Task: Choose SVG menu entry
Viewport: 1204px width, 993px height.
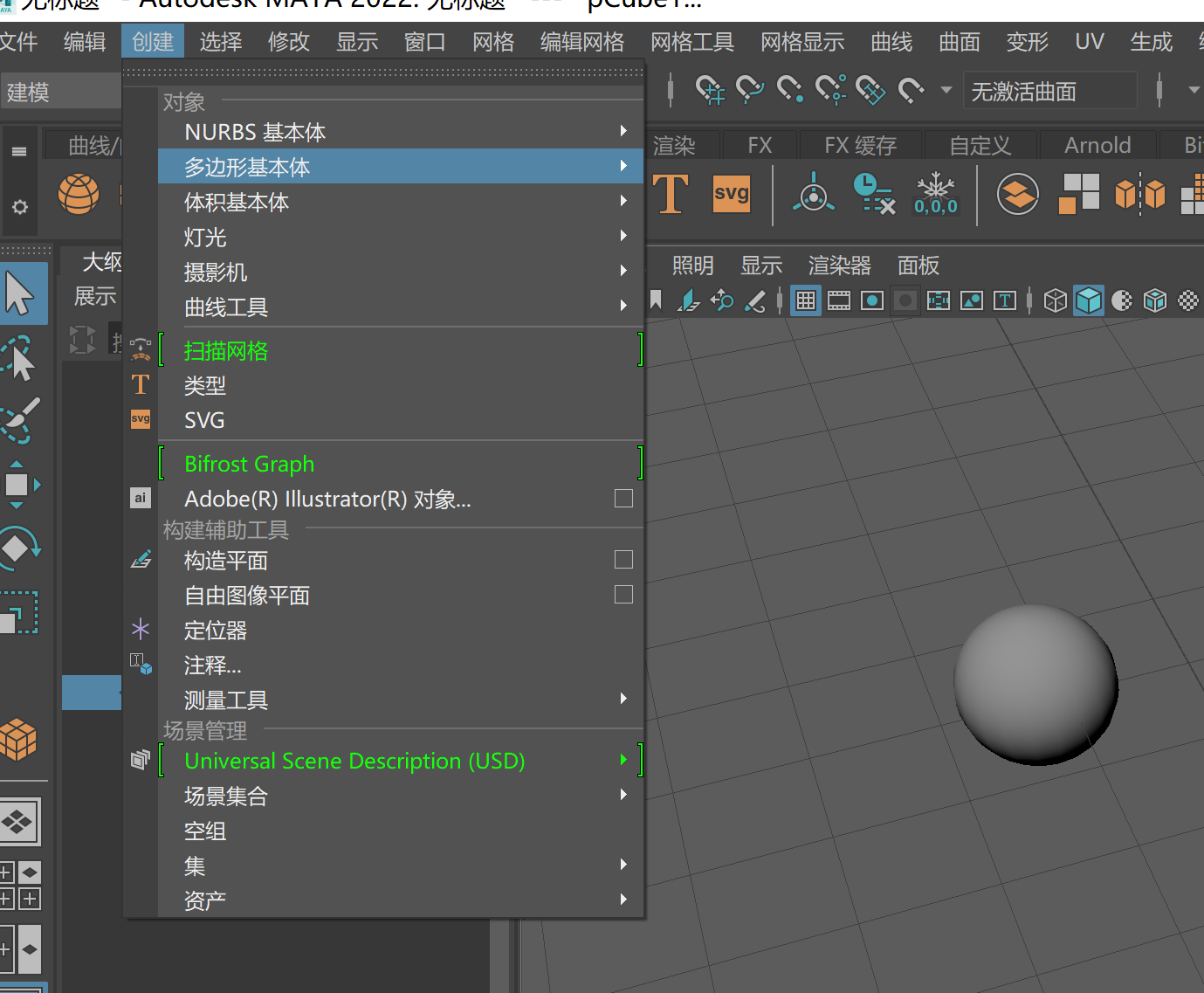Action: pyautogui.click(x=401, y=419)
